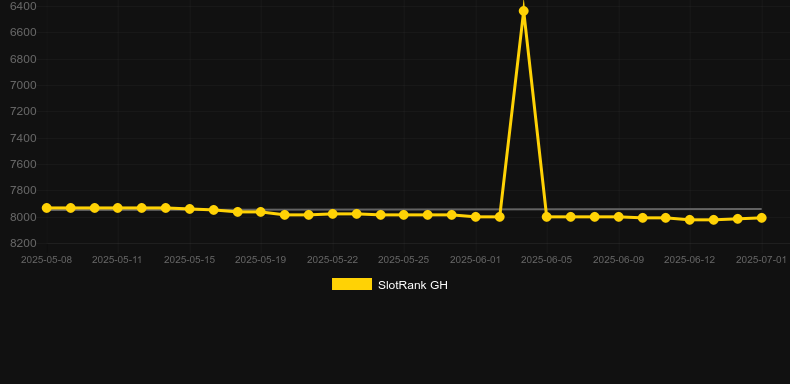Click the 2025-07-01 x-axis date label
This screenshot has height=384, width=790.
[x=761, y=260]
